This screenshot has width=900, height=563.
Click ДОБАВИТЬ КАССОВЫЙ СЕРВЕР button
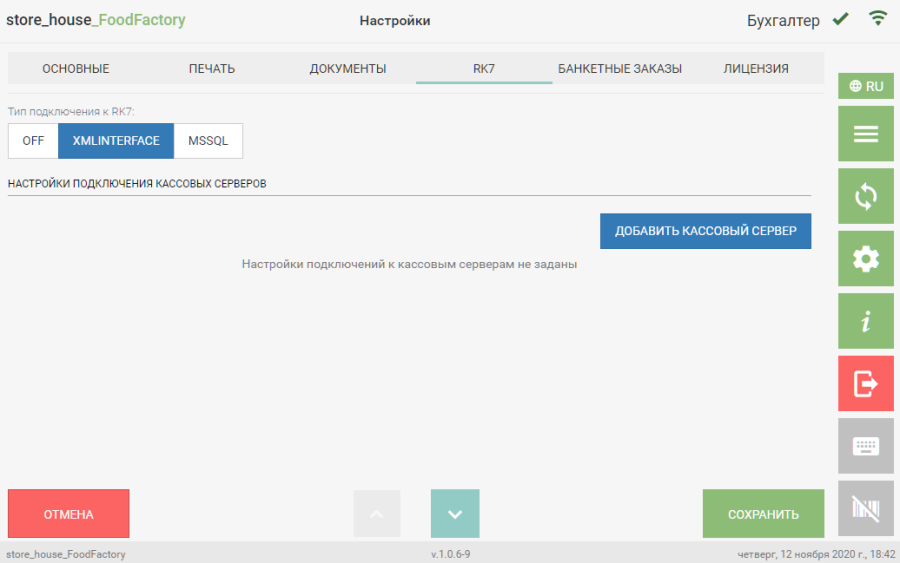point(705,231)
